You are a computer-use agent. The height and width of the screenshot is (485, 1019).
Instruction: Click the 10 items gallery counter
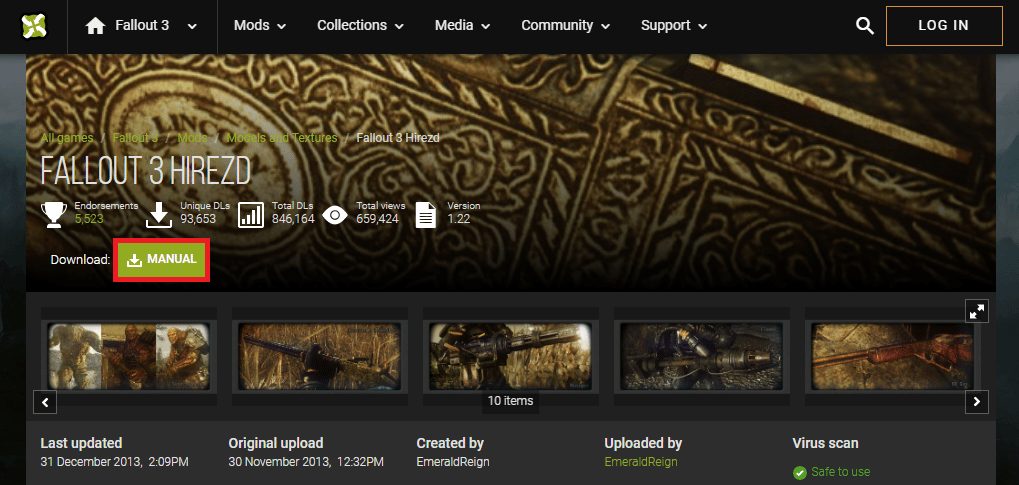(x=510, y=400)
